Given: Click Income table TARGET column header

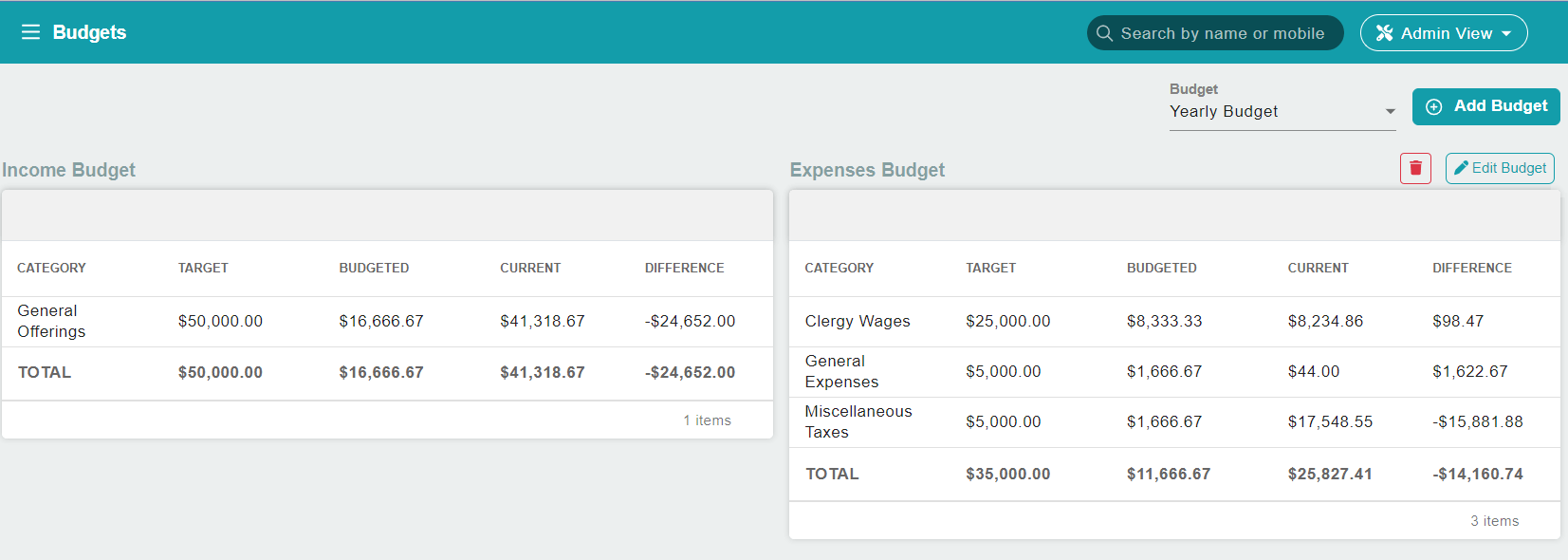Looking at the screenshot, I should [x=203, y=268].
